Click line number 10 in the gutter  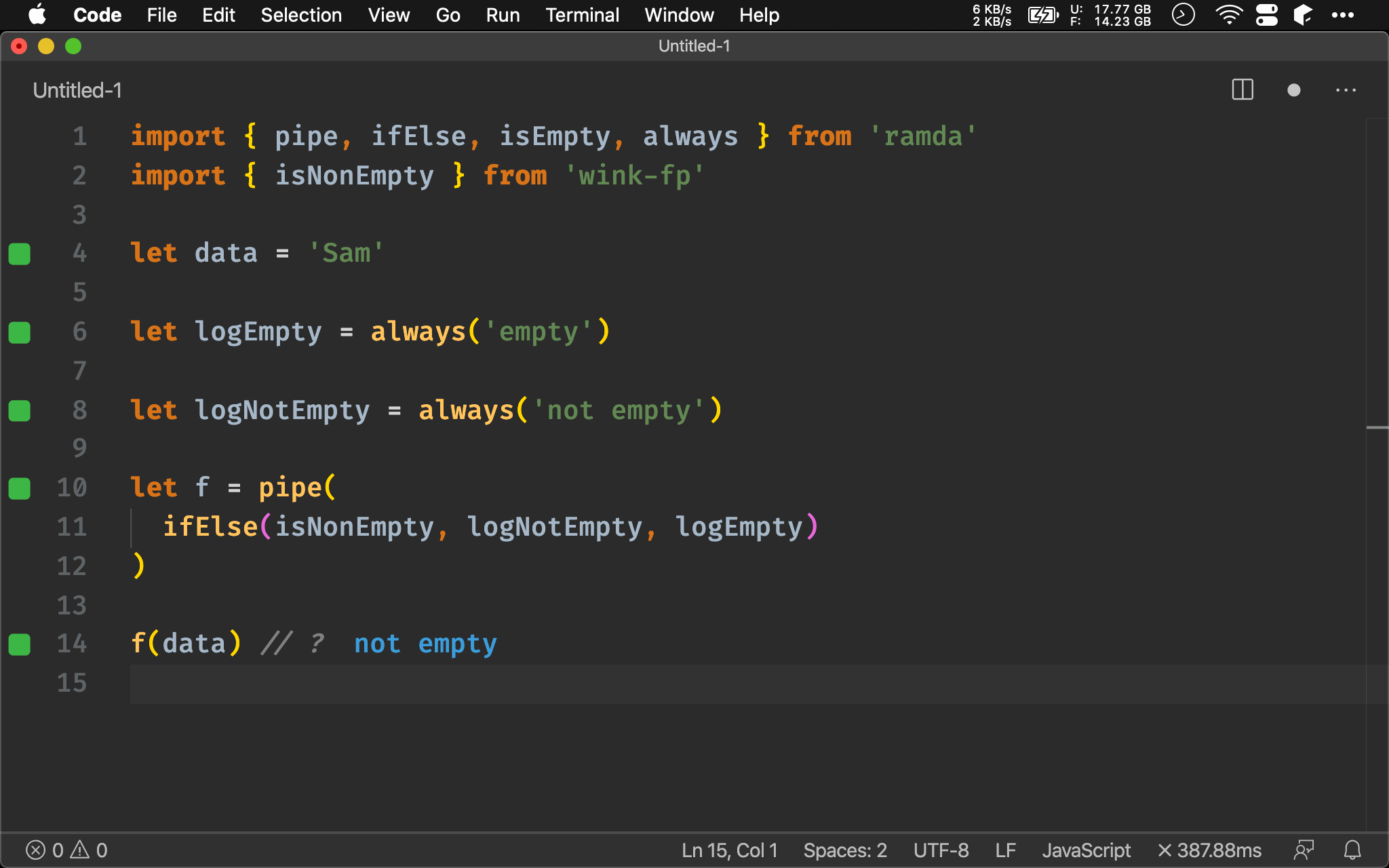[72, 488]
